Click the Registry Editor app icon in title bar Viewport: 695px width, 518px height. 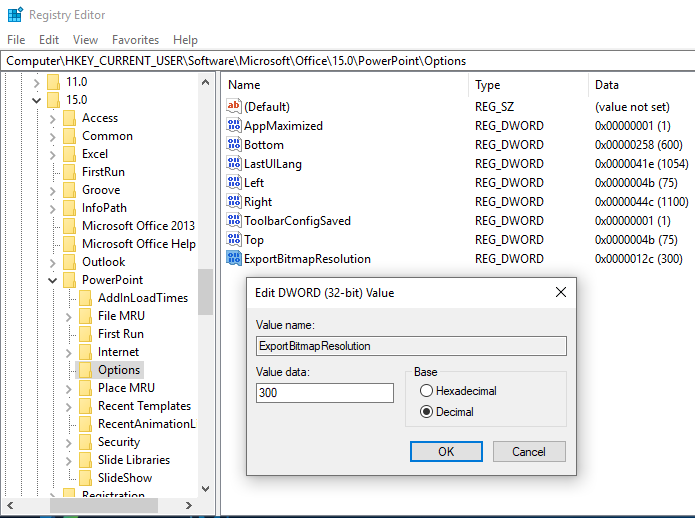pos(15,15)
